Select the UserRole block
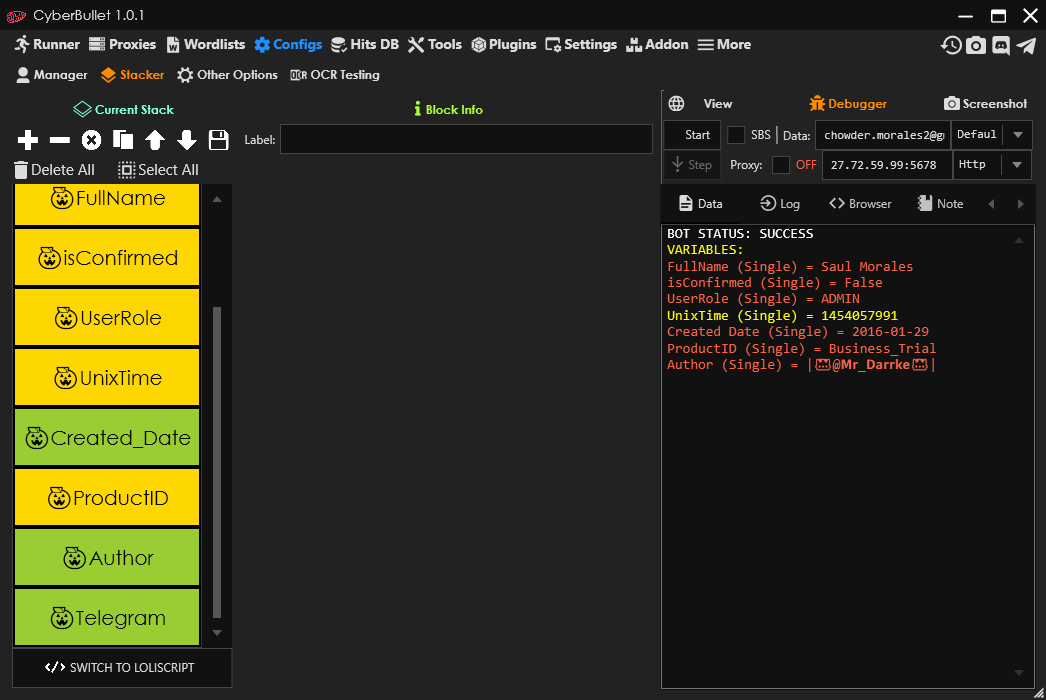 click(x=107, y=318)
